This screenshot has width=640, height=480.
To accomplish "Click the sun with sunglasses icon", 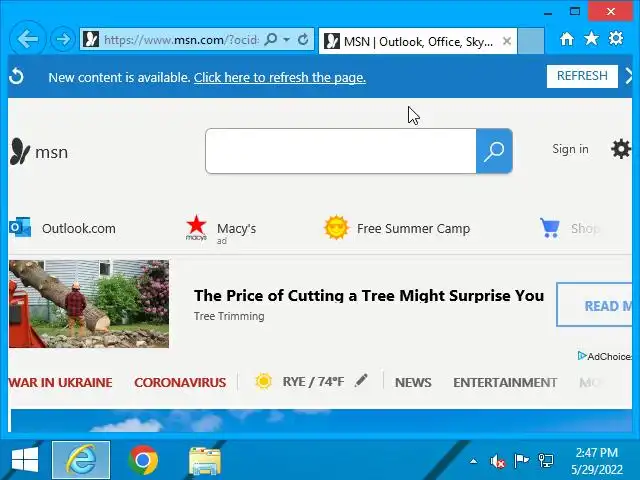I will [x=336, y=228].
